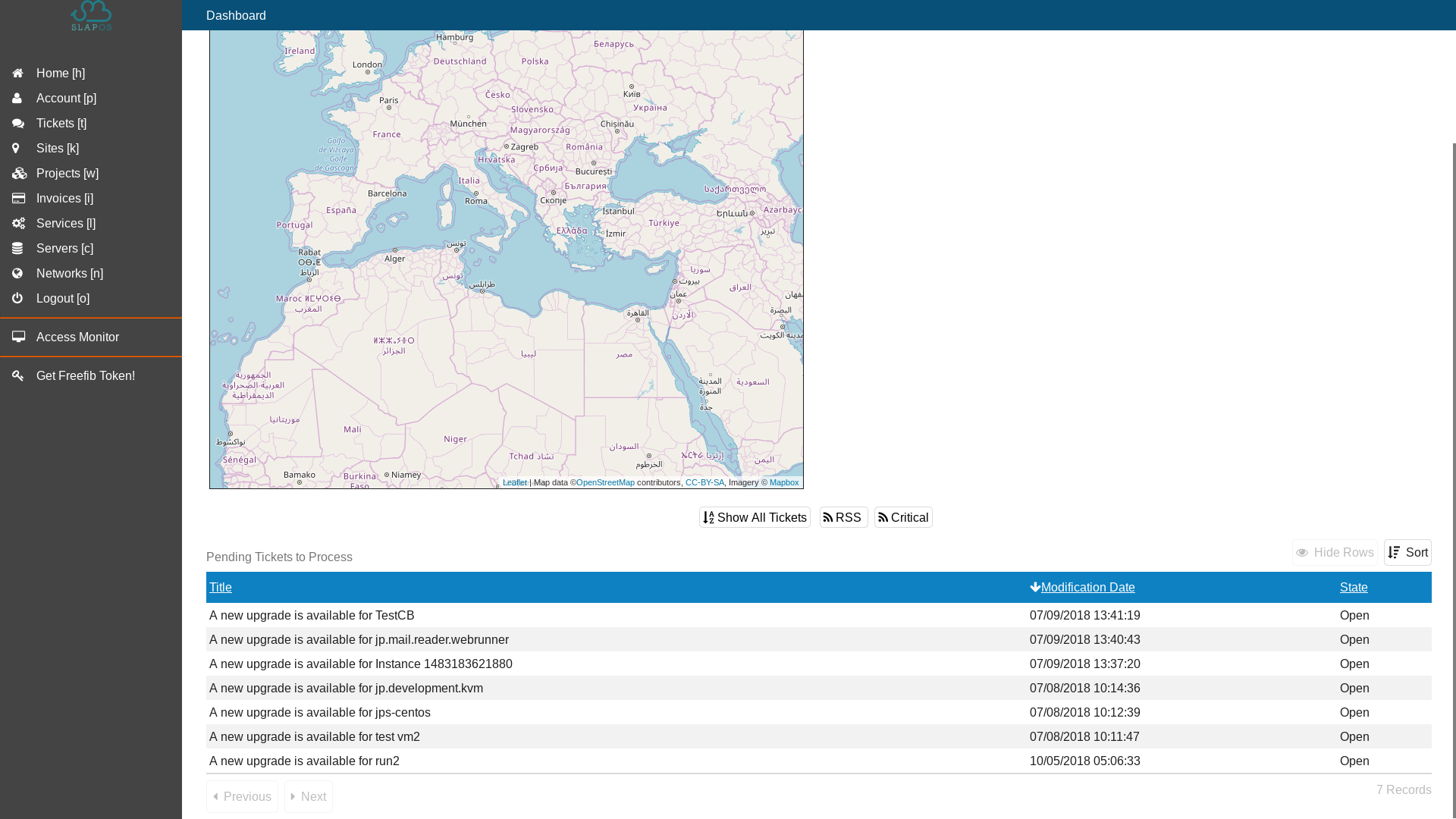Click the Services gears icon
Viewport: 1456px width, 819px height.
click(18, 224)
